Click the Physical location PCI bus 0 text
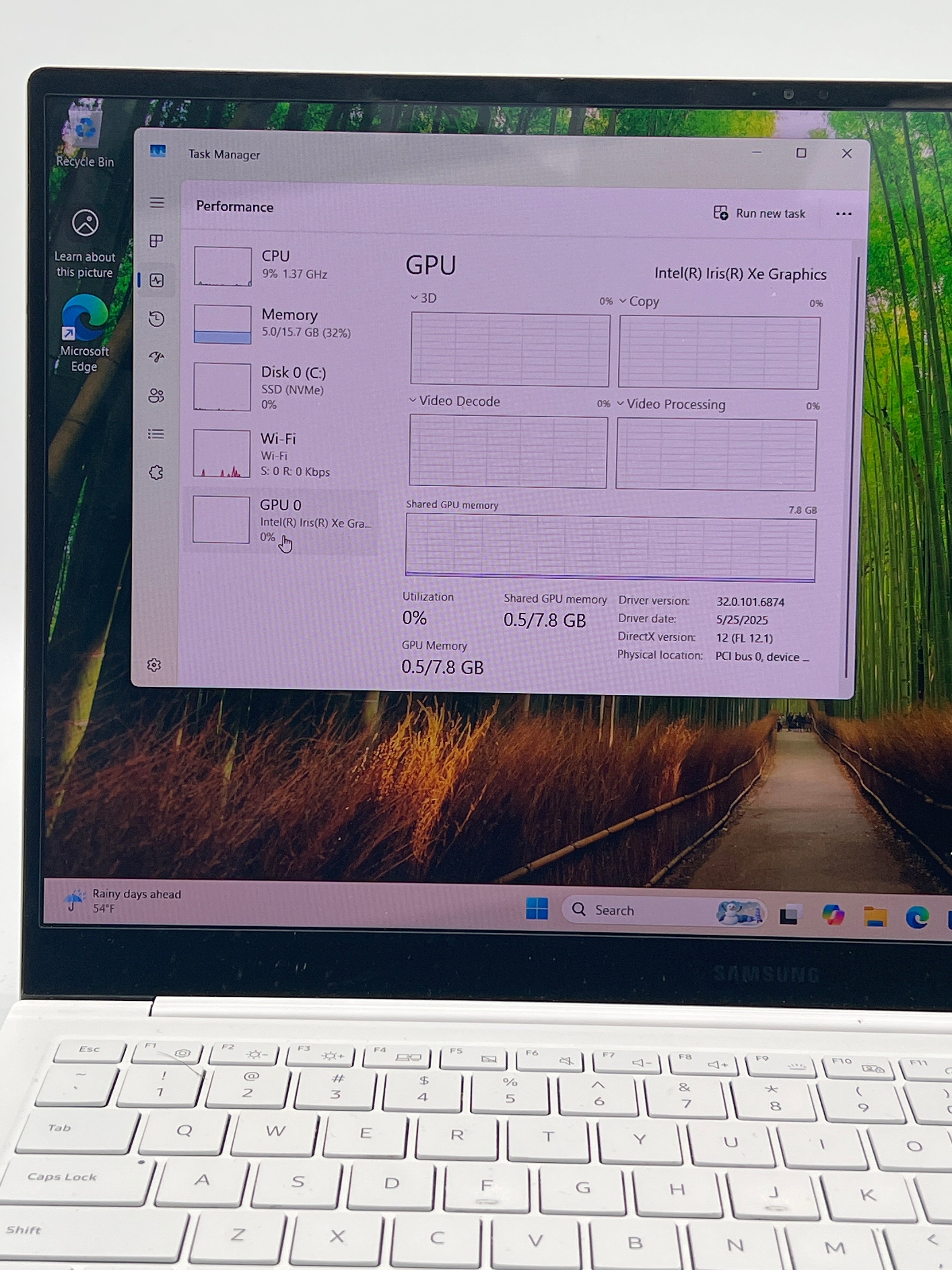The width and height of the screenshot is (952, 1270). click(762, 657)
